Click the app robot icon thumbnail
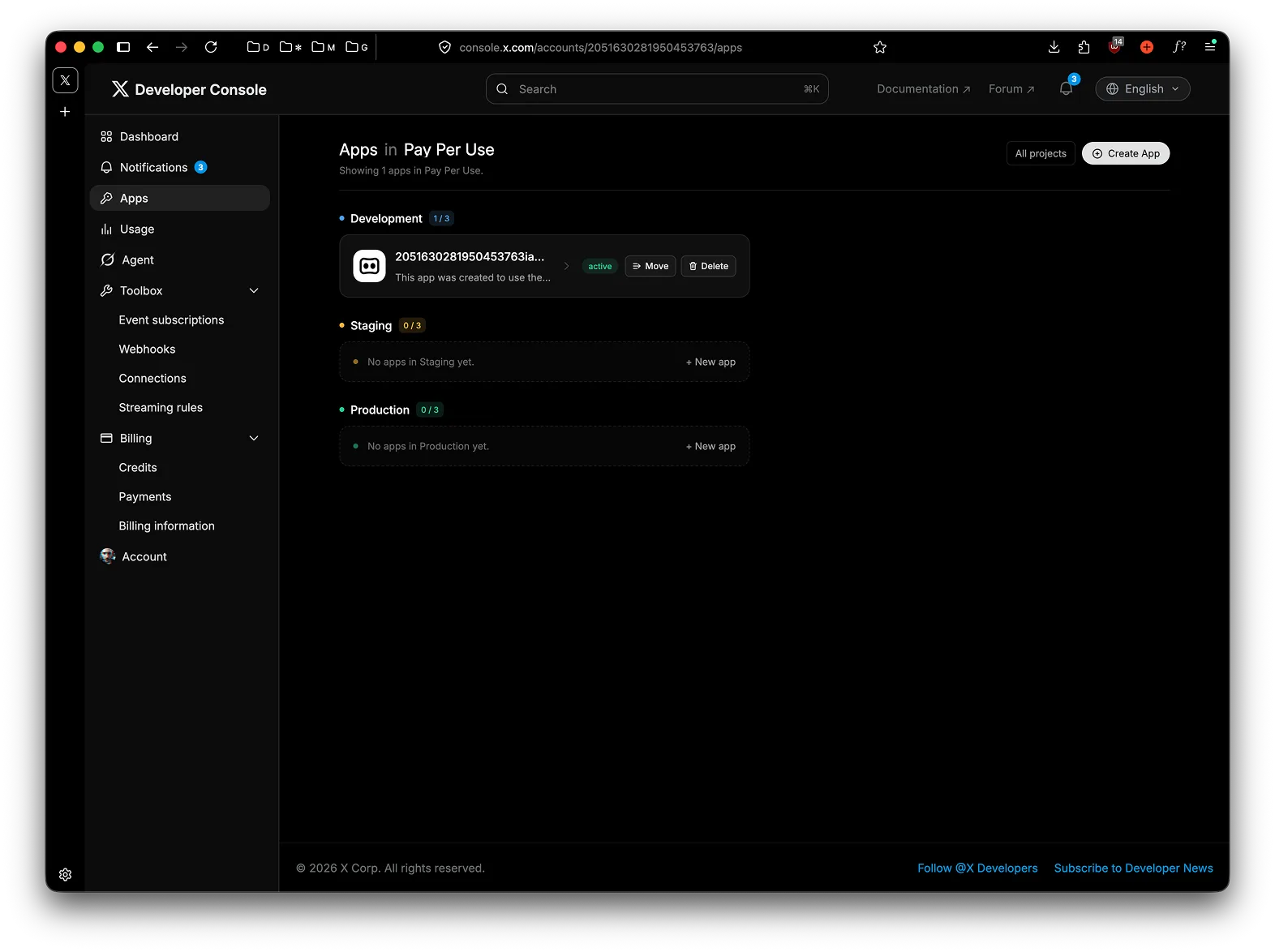 pos(369,266)
